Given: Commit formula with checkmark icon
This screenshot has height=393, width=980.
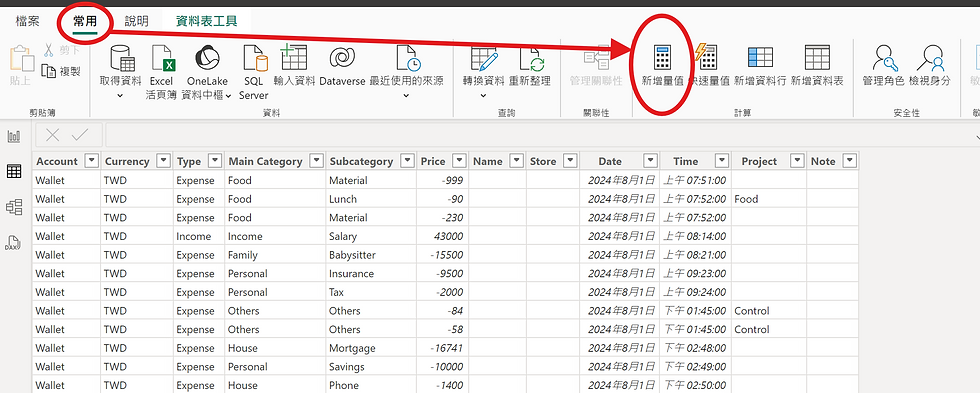Looking at the screenshot, I should point(80,135).
